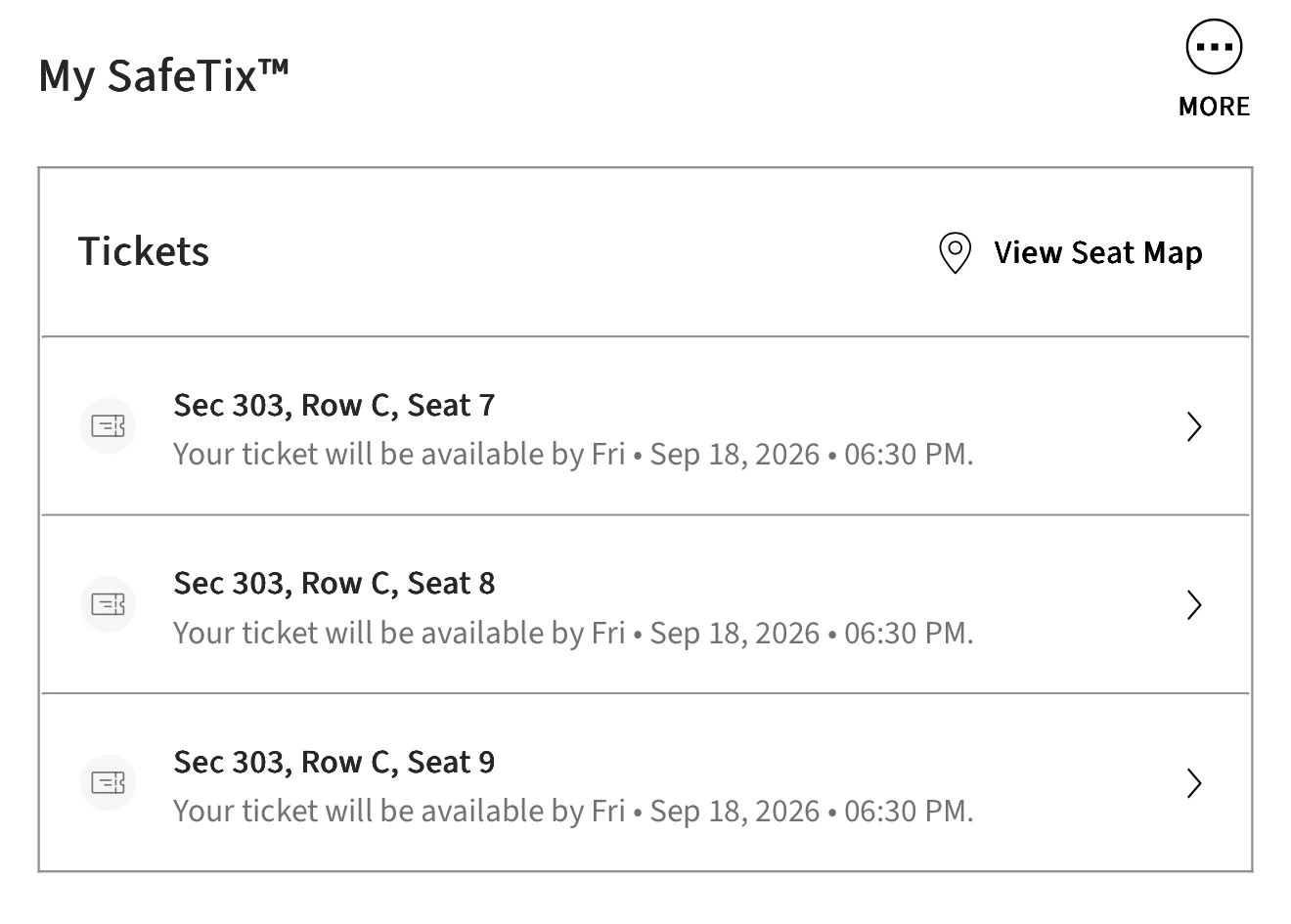Expand the Seat 9 ticket chevron

1193,783
